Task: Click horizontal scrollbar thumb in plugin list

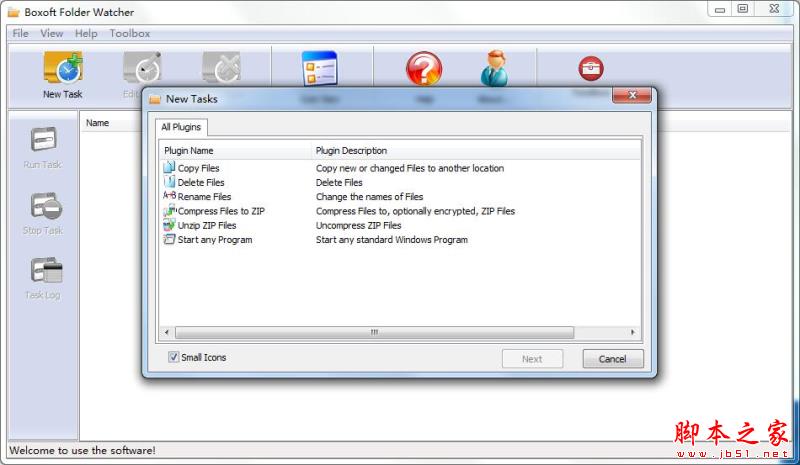Action: click(x=374, y=332)
